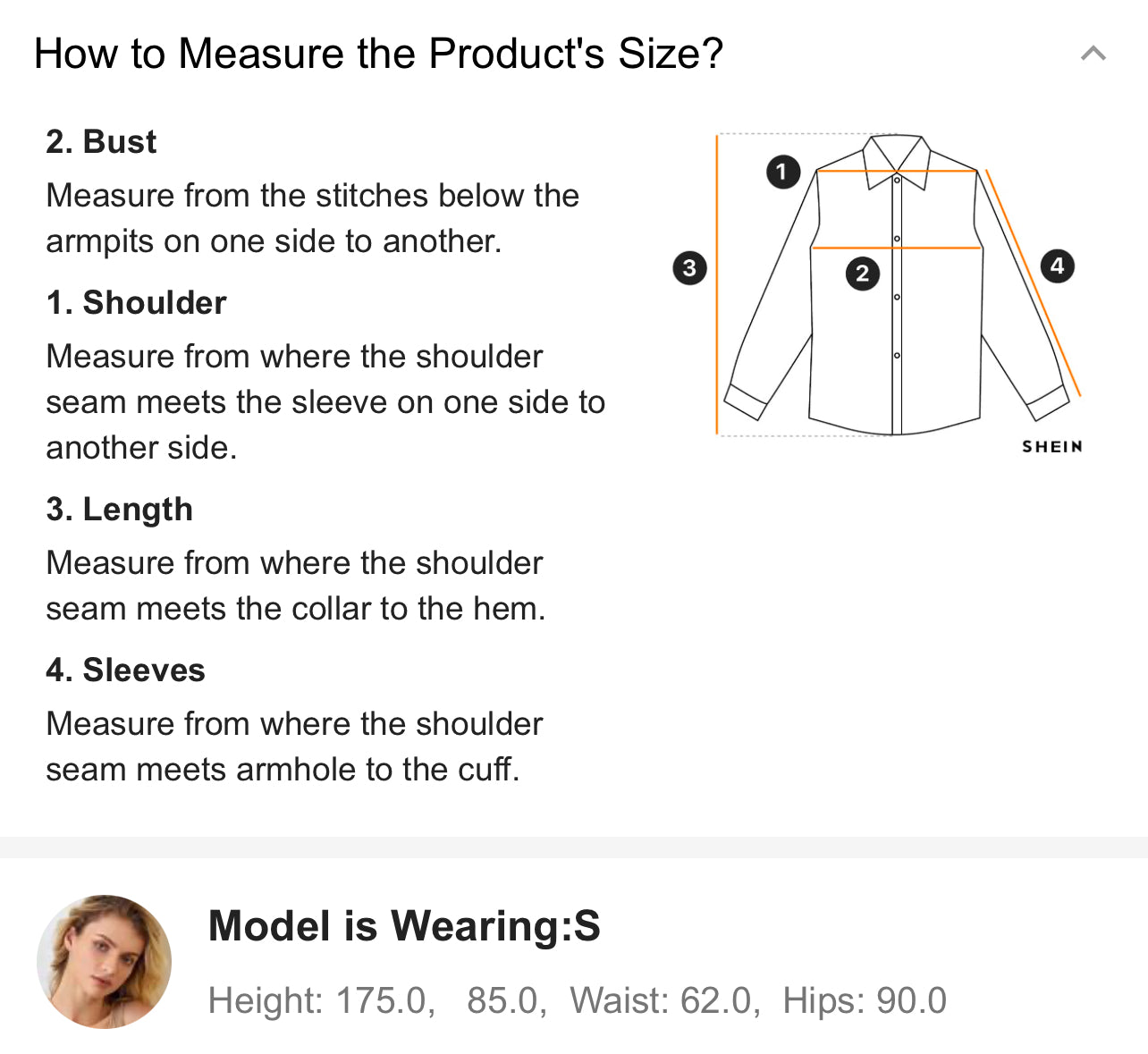Collapse the size guide with the chevron arrow
The width and height of the screenshot is (1148, 1054).
1093,54
